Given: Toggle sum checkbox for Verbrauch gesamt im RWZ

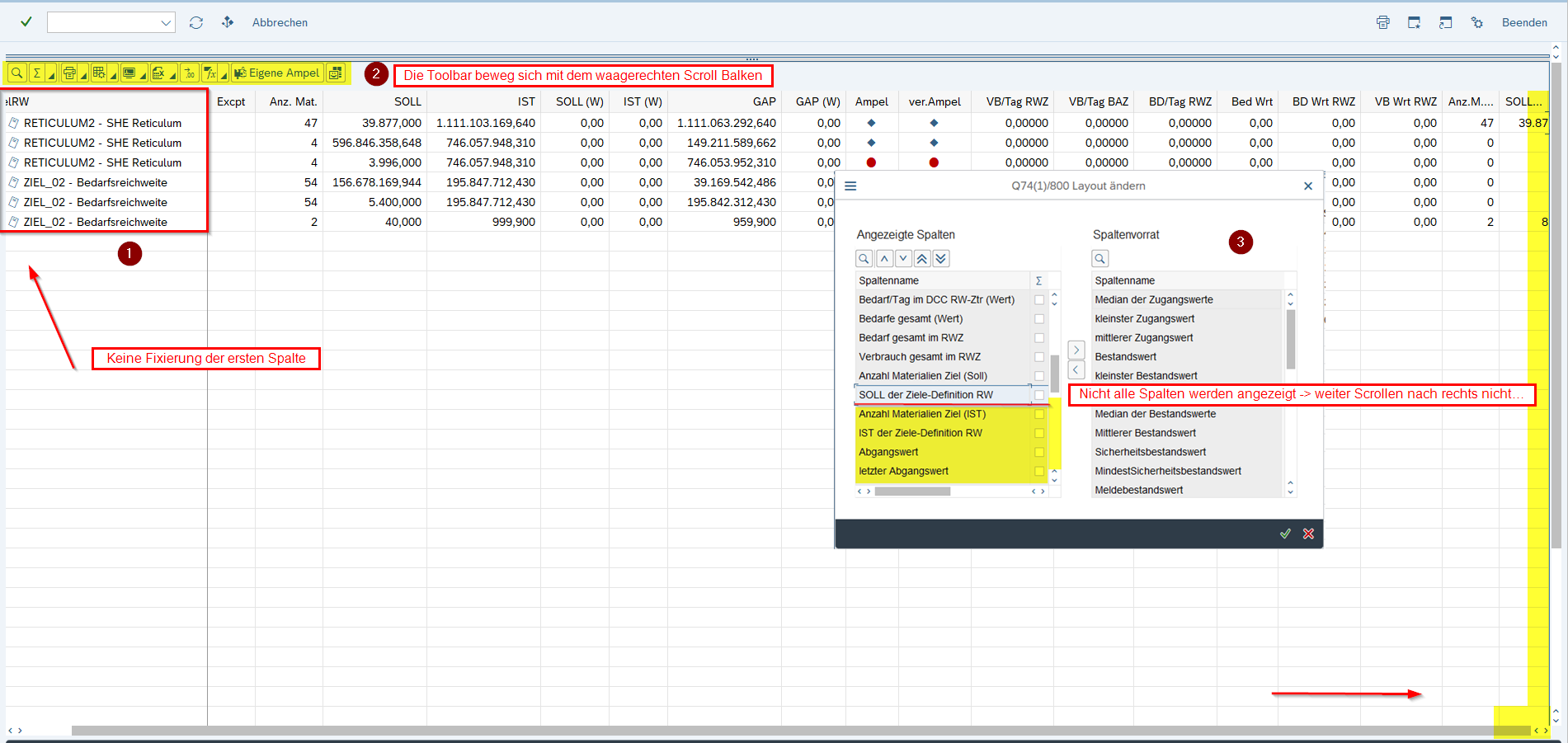Looking at the screenshot, I should (x=1039, y=357).
